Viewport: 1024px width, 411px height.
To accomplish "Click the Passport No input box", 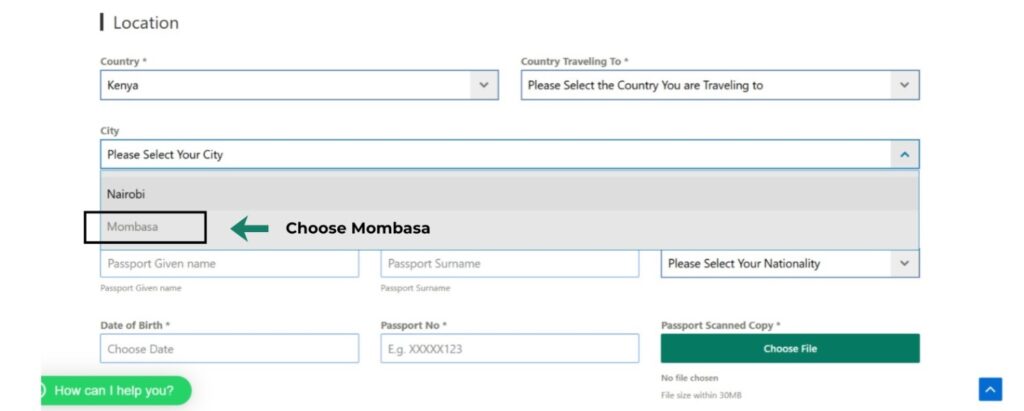I will pos(509,349).
